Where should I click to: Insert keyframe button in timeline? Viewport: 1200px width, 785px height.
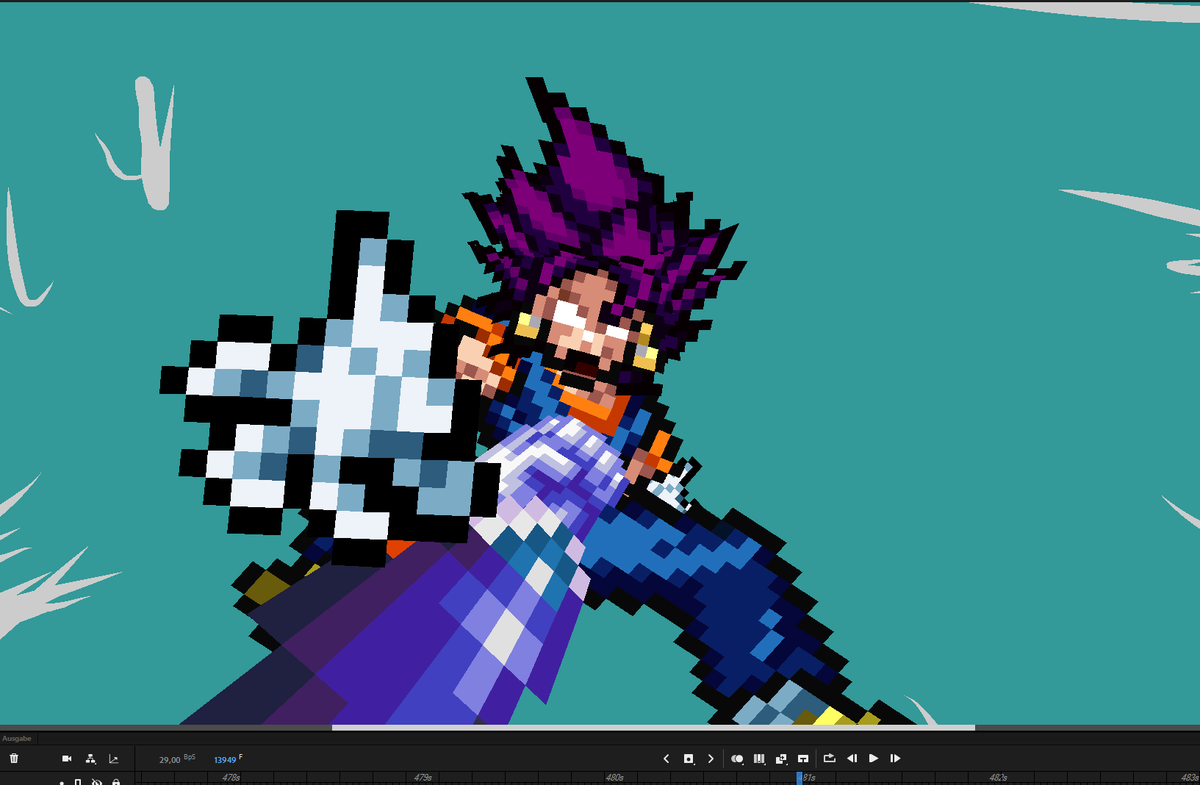click(x=689, y=759)
